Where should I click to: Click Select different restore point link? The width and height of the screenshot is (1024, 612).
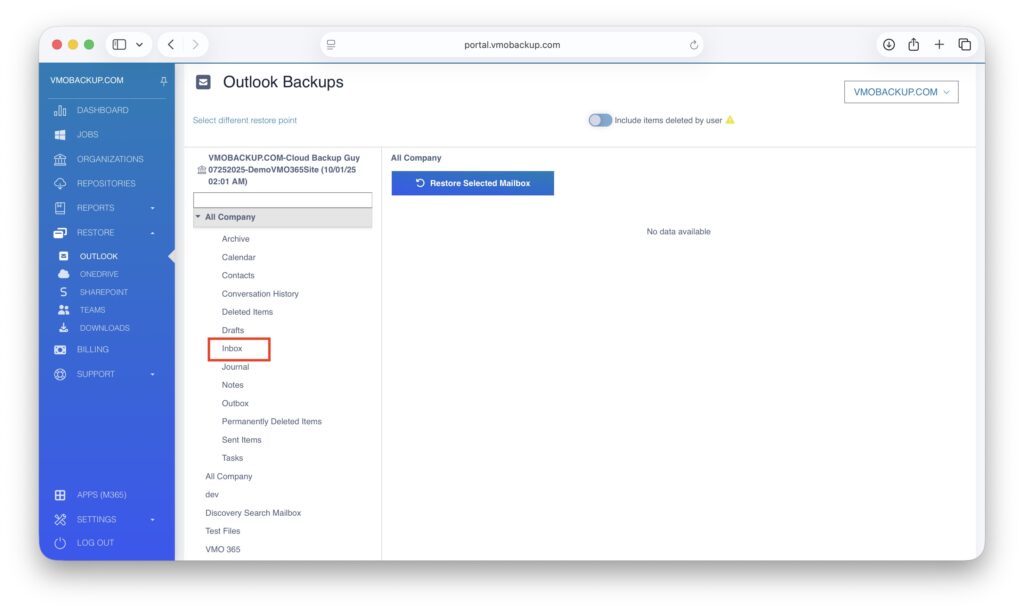tap(244, 120)
